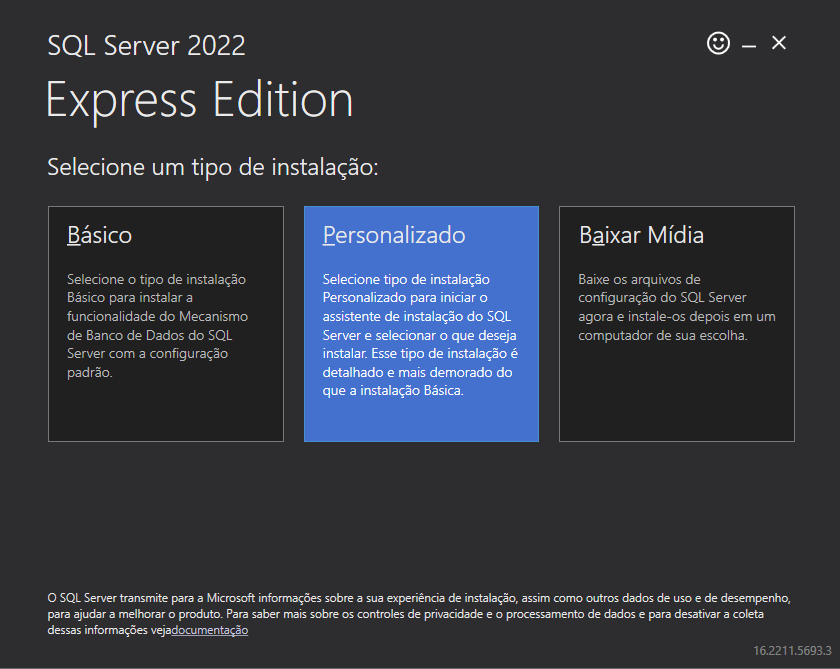Close the SQL Server installer window
The width and height of the screenshot is (840, 669).
pyautogui.click(x=779, y=43)
